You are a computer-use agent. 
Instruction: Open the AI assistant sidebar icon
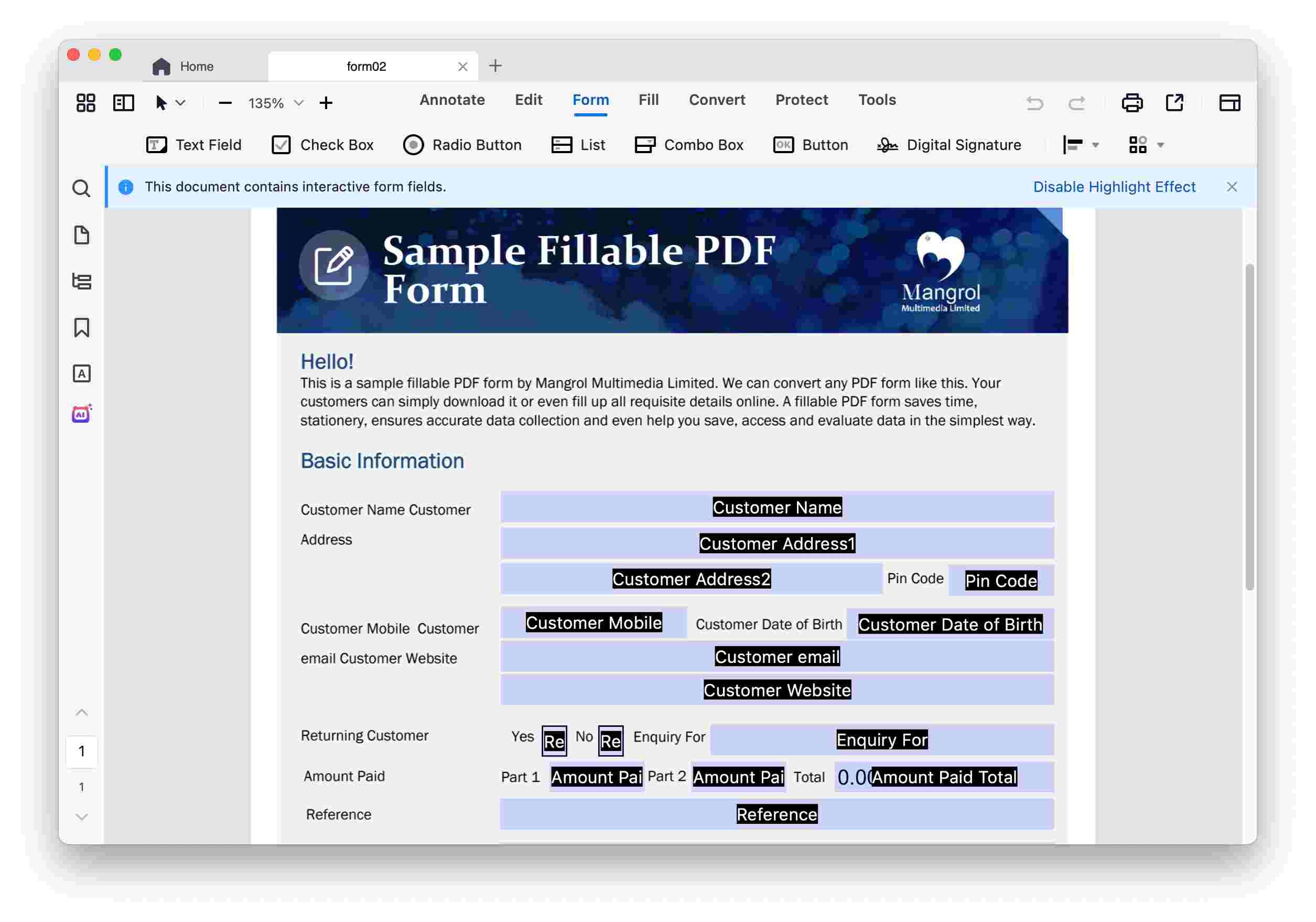click(81, 414)
